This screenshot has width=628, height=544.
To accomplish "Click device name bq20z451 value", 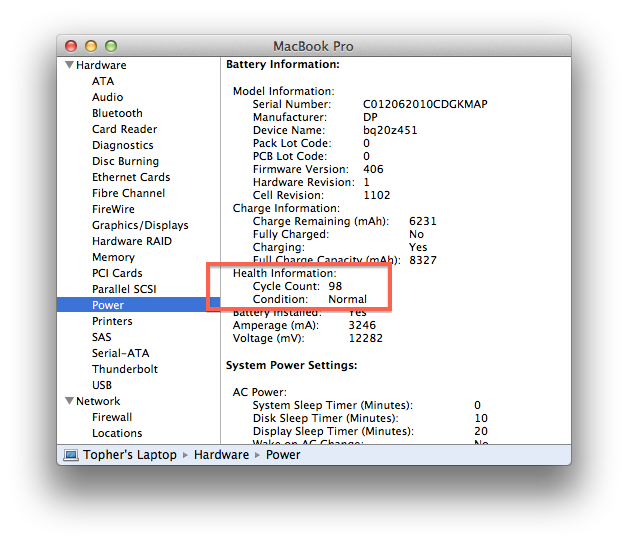I will (x=390, y=130).
